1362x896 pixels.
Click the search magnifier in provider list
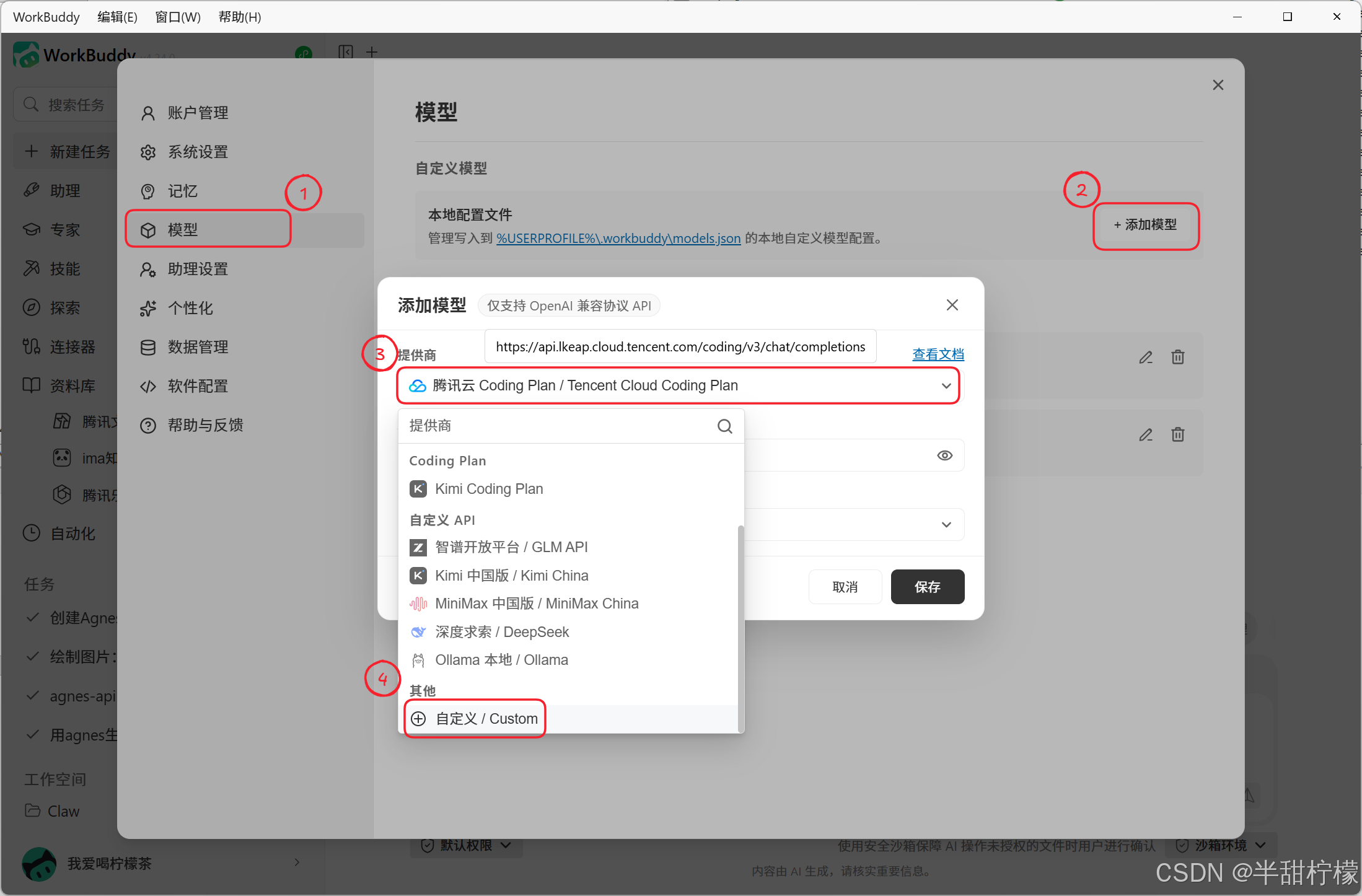[725, 426]
